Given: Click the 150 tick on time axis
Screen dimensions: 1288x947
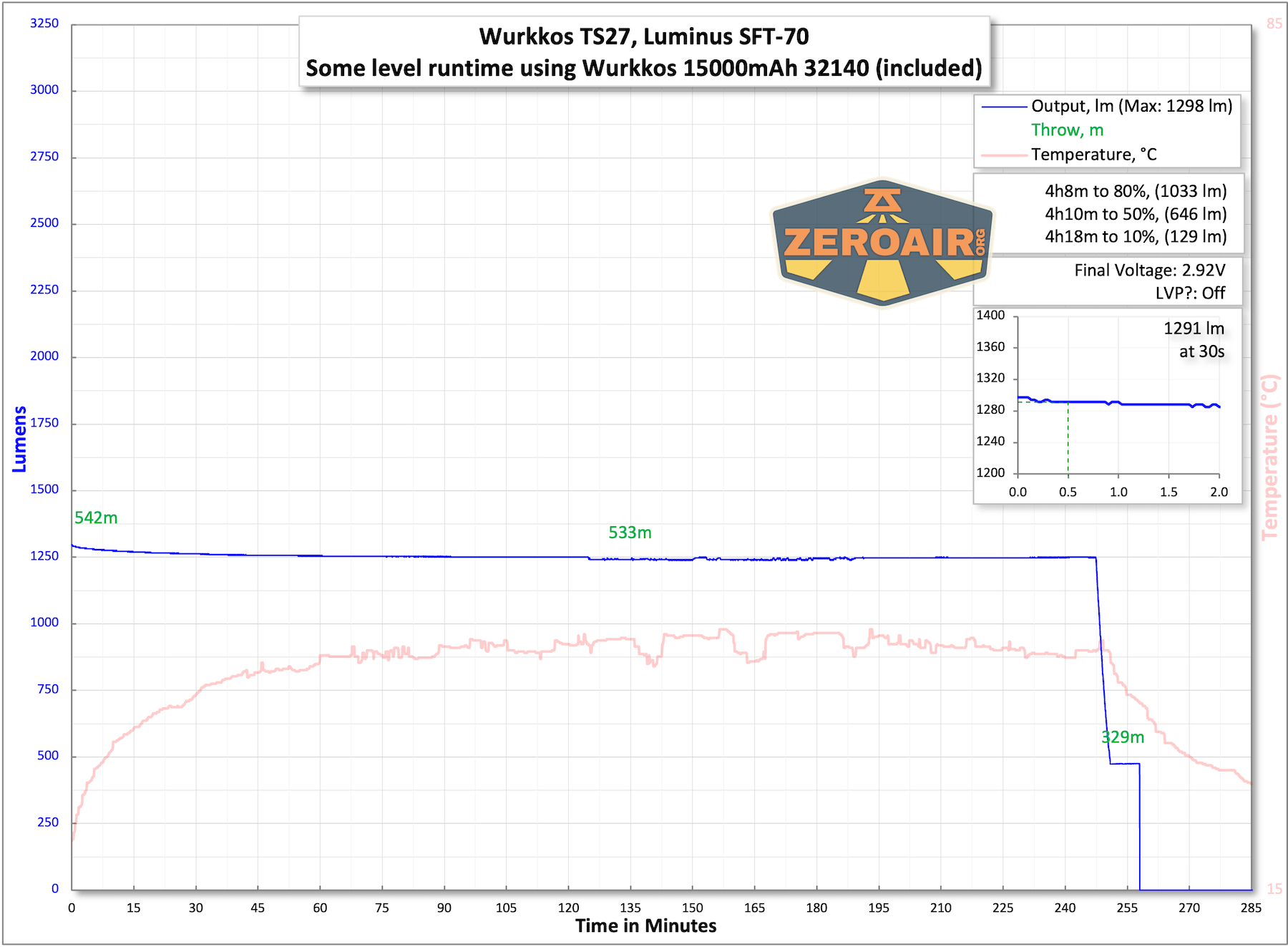Looking at the screenshot, I should tap(692, 908).
